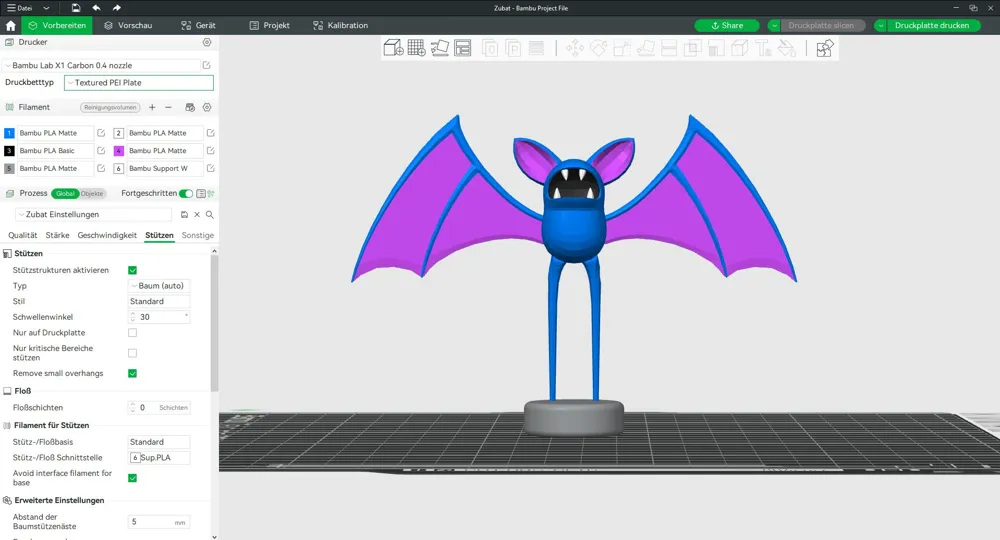Viewport: 1000px width, 540px height.
Task: Select the Support painting tool icon
Action: pyautogui.click(x=716, y=48)
